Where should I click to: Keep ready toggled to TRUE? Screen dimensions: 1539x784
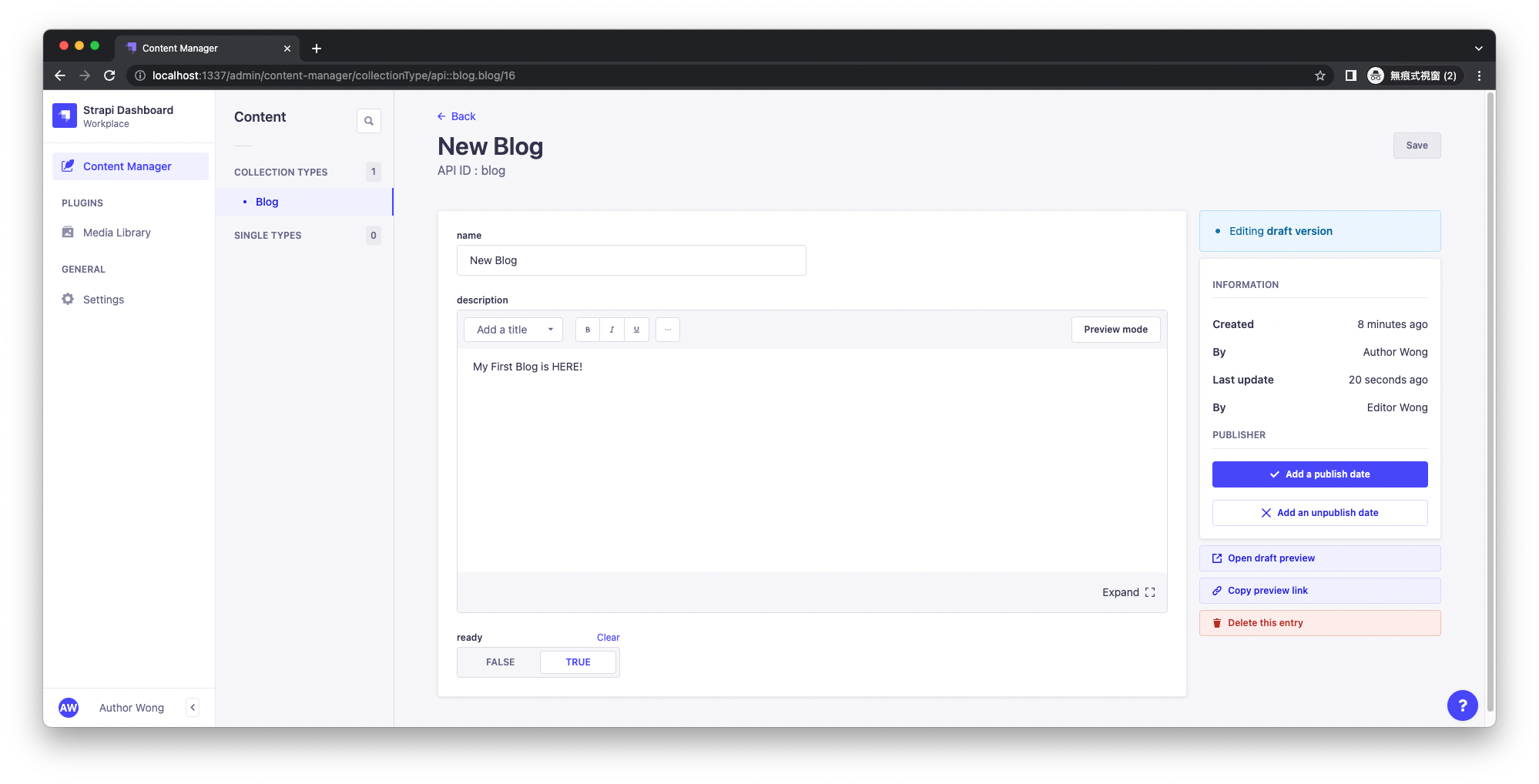[x=578, y=662]
